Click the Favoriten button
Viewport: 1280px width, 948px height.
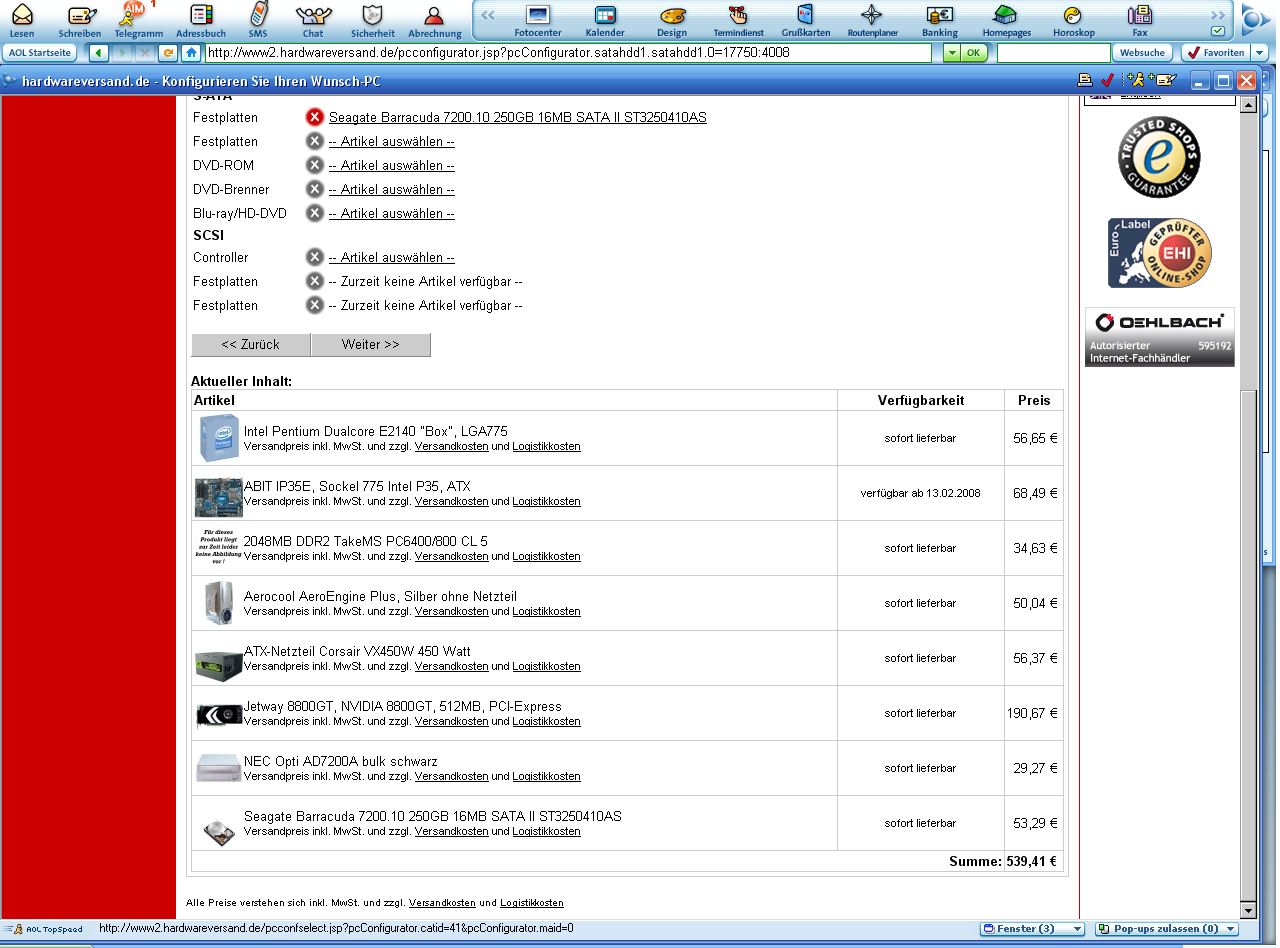(x=1216, y=53)
